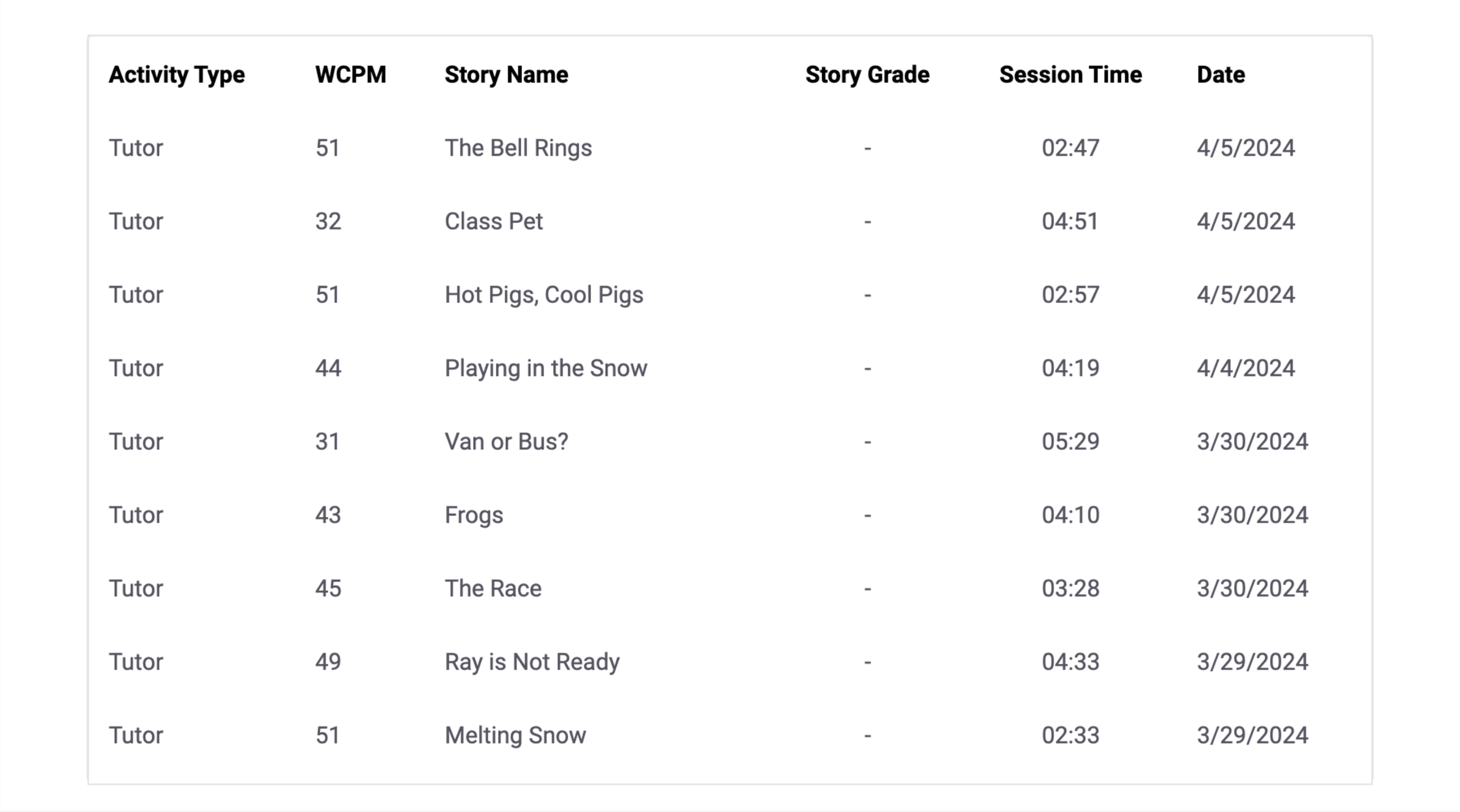Click the Activity Type column header

pyautogui.click(x=177, y=75)
